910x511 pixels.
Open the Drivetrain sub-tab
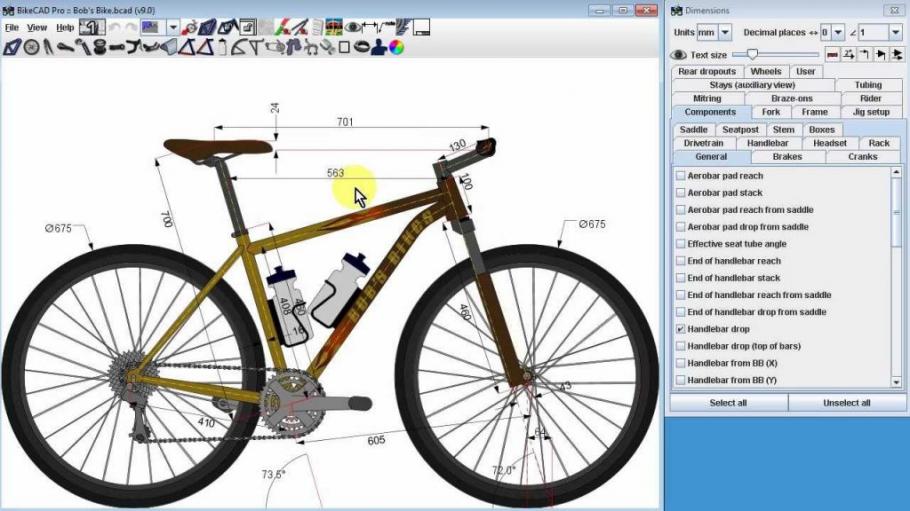tap(703, 143)
